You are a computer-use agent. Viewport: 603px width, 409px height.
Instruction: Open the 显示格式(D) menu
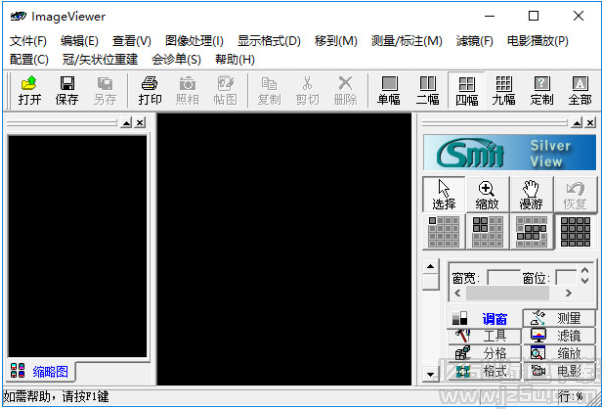tap(269, 41)
